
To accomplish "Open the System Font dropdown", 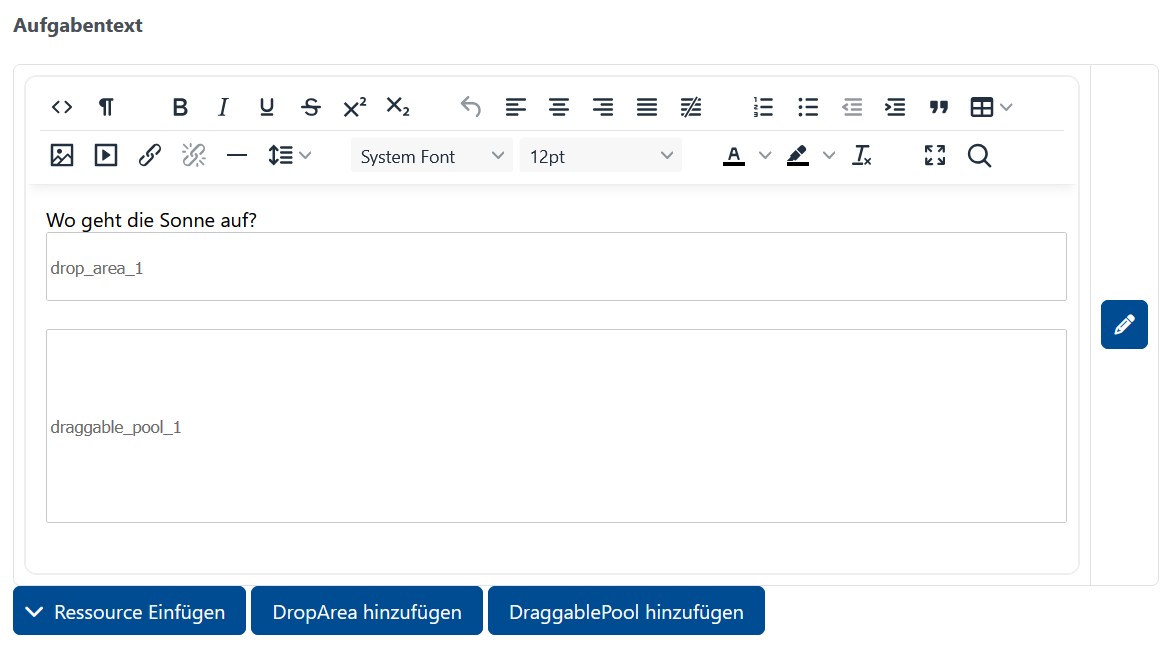I will coord(431,156).
